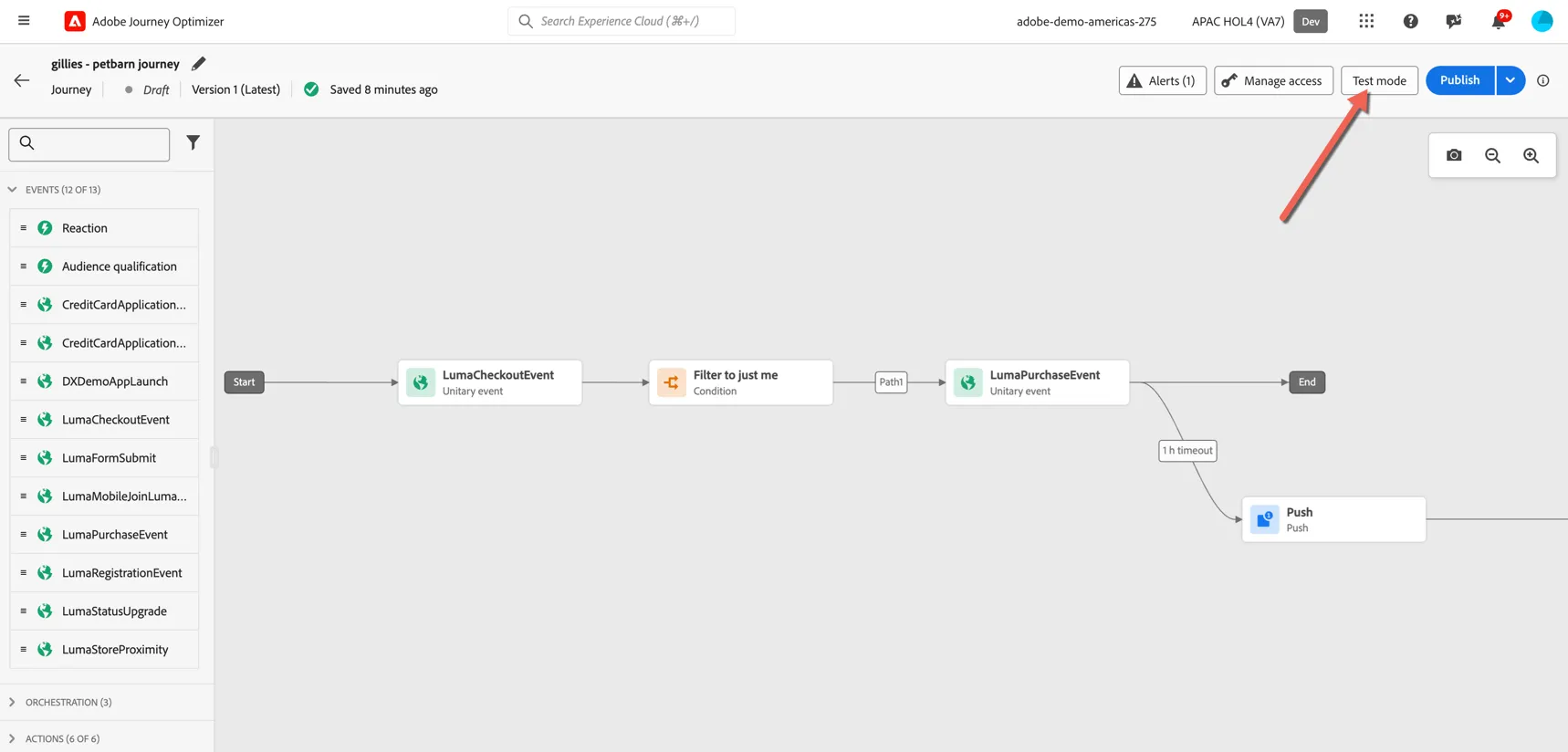Click the Alerts (1) button
This screenshot has height=752, width=1568.
[x=1162, y=80]
